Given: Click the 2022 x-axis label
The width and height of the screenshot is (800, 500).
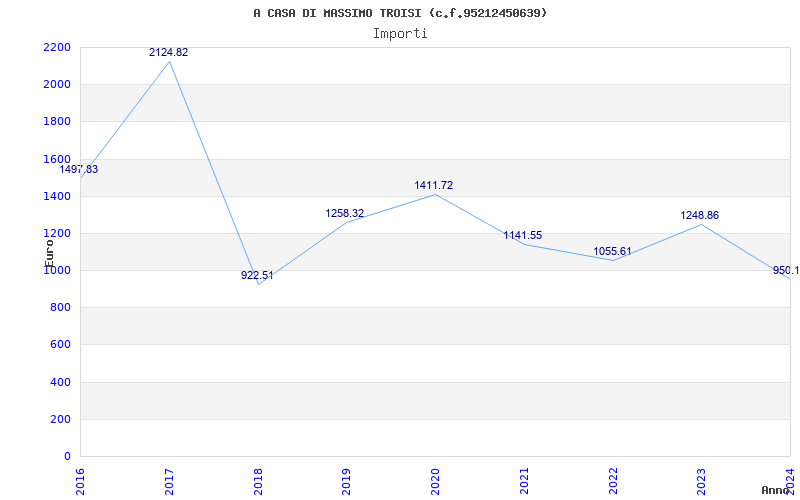Looking at the screenshot, I should click(613, 481).
